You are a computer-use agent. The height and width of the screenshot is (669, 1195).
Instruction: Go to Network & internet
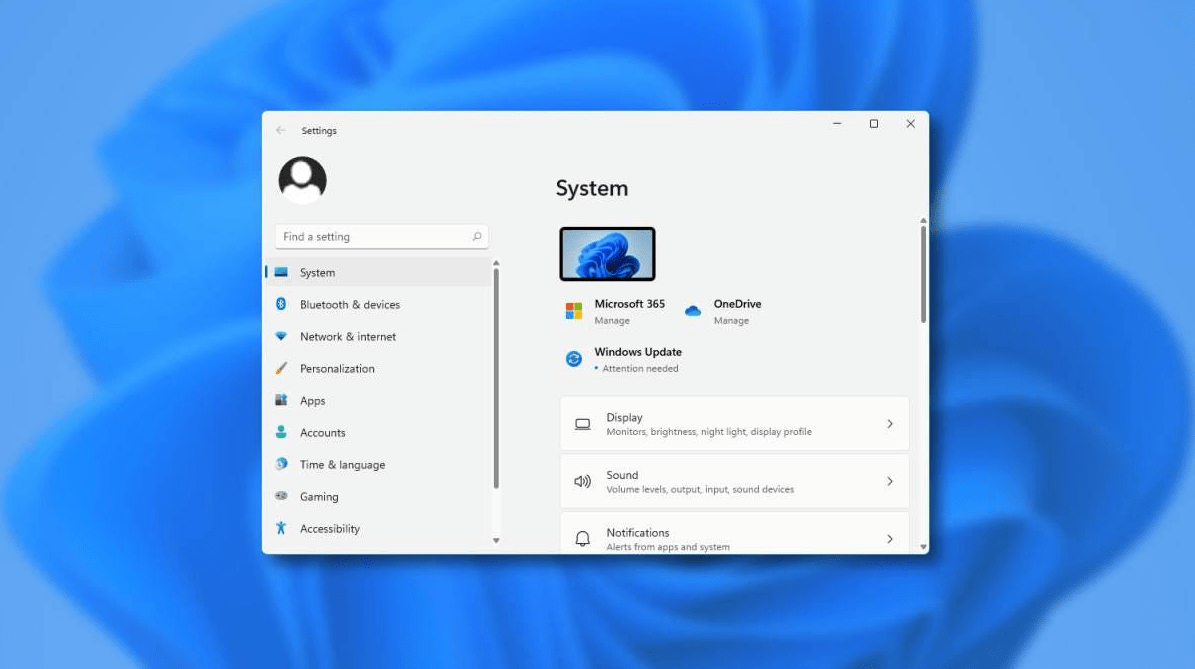coord(379,336)
